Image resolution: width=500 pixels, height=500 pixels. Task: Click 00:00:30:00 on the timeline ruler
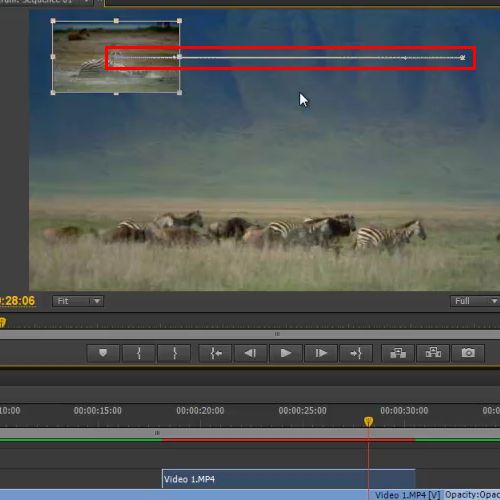click(x=404, y=411)
